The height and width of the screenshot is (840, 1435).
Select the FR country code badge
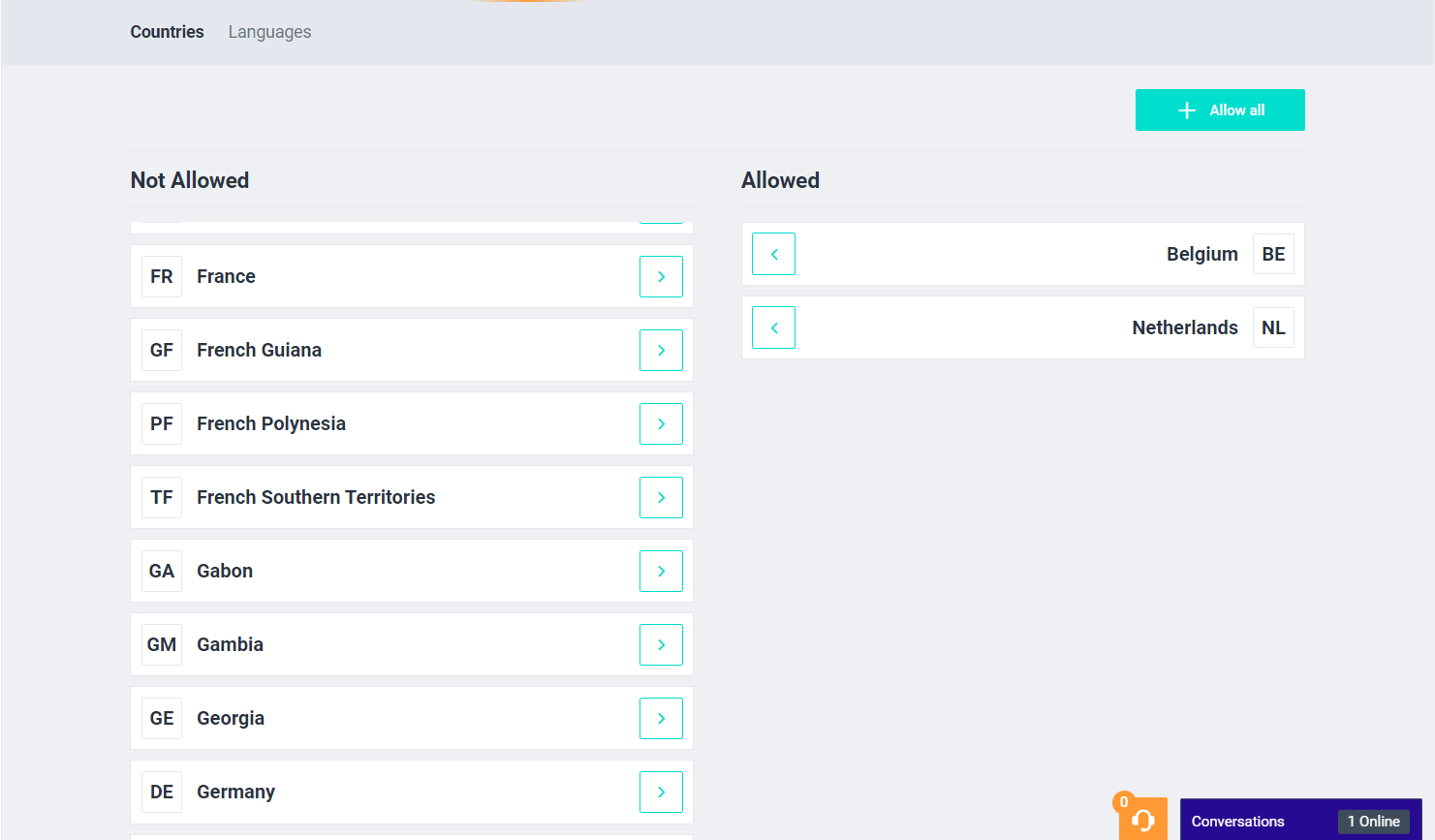(x=162, y=277)
